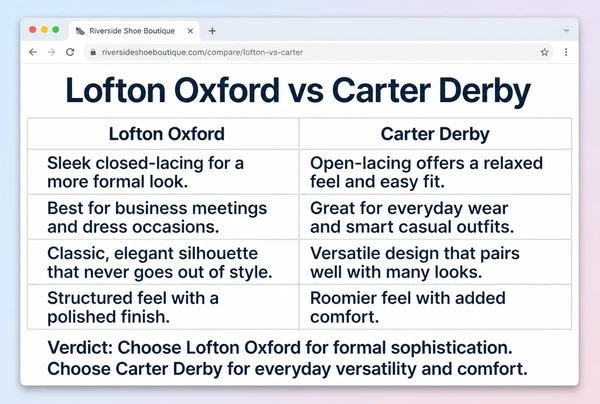The height and width of the screenshot is (404, 600).
Task: Open the browser three-dot menu
Action: tap(566, 52)
